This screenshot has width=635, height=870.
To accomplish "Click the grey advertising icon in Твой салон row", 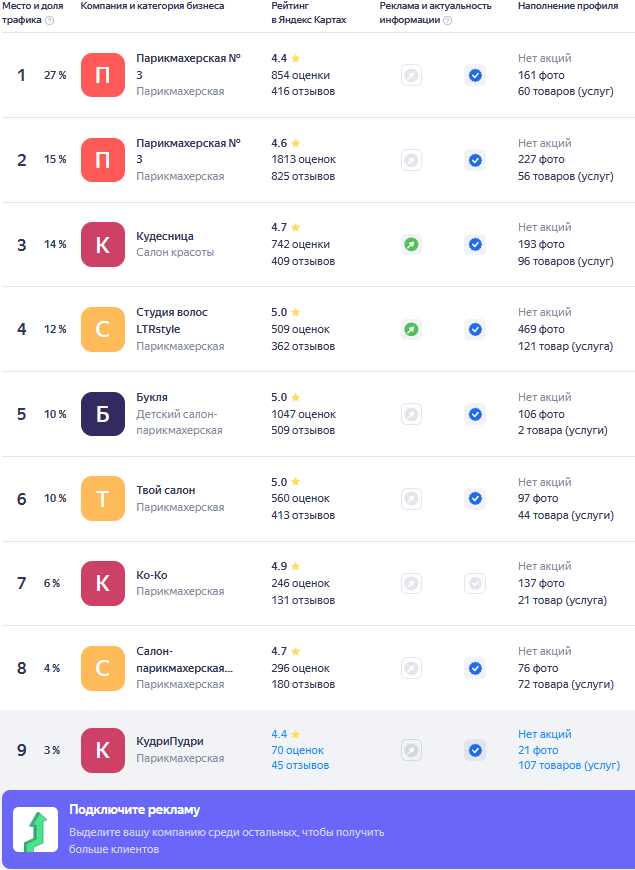I will coord(411,498).
